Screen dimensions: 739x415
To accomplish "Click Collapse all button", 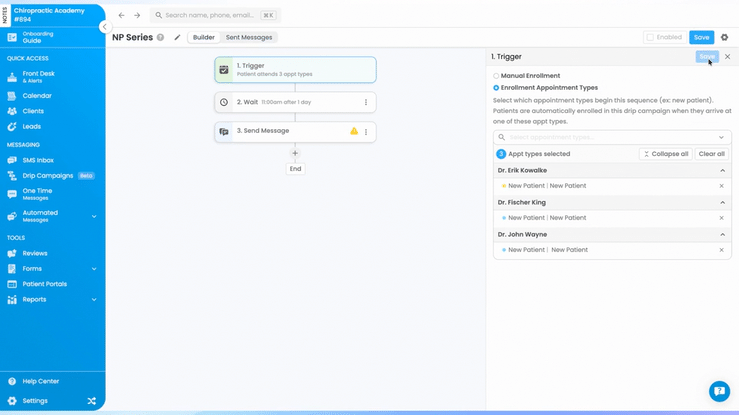I will (x=665, y=154).
